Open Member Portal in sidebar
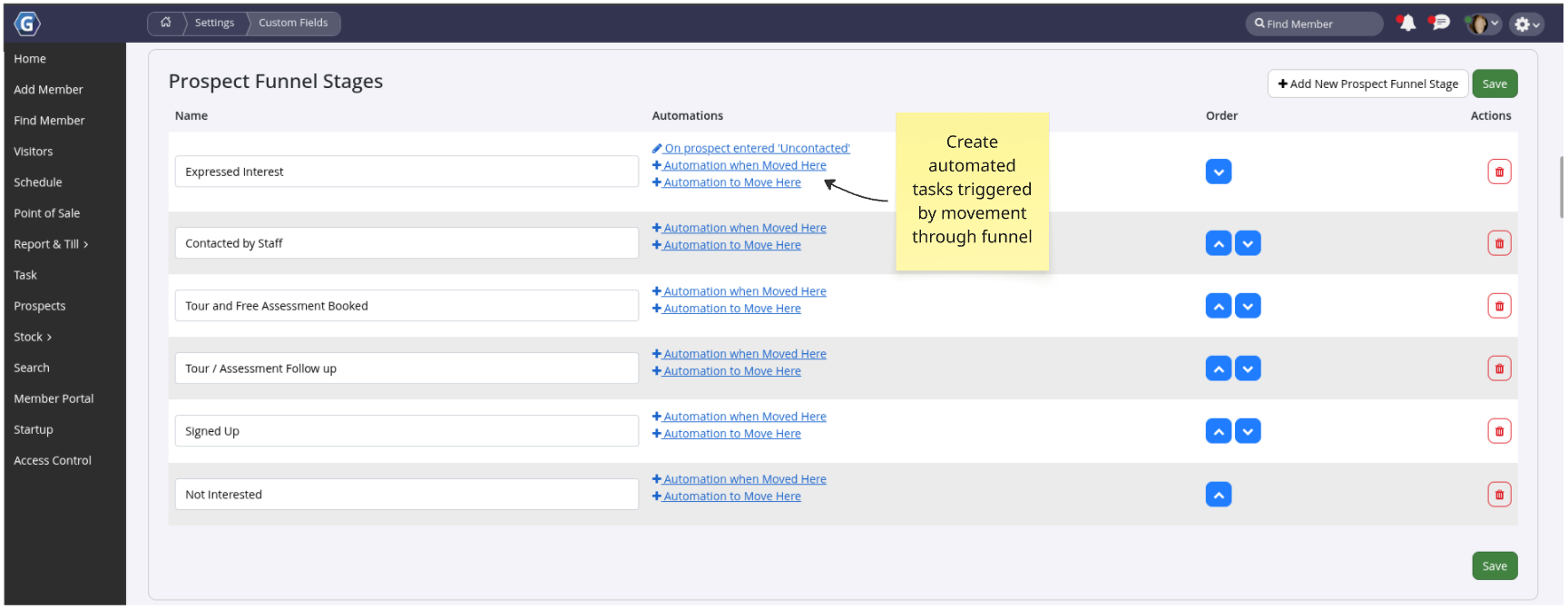The image size is (1568, 609). 54,398
